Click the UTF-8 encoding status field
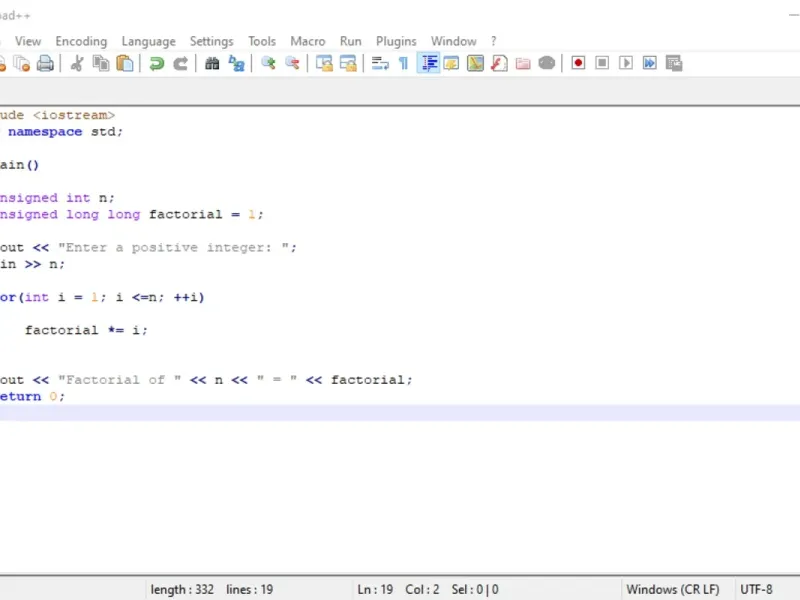This screenshot has height=600, width=800. pos(755,589)
